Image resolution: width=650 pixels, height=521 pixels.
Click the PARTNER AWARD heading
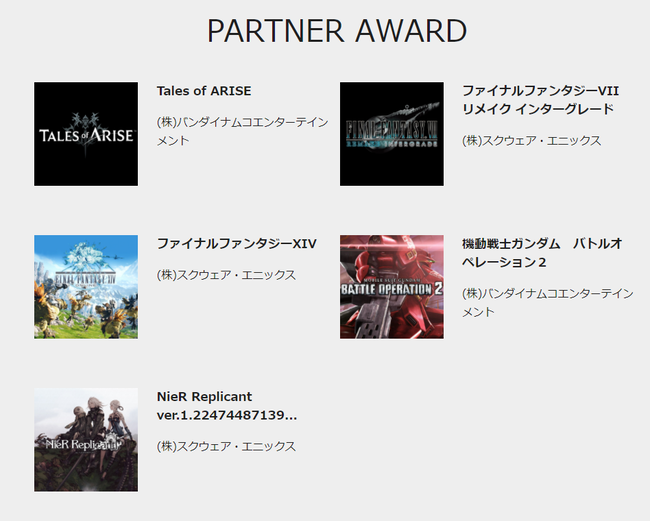[337, 31]
